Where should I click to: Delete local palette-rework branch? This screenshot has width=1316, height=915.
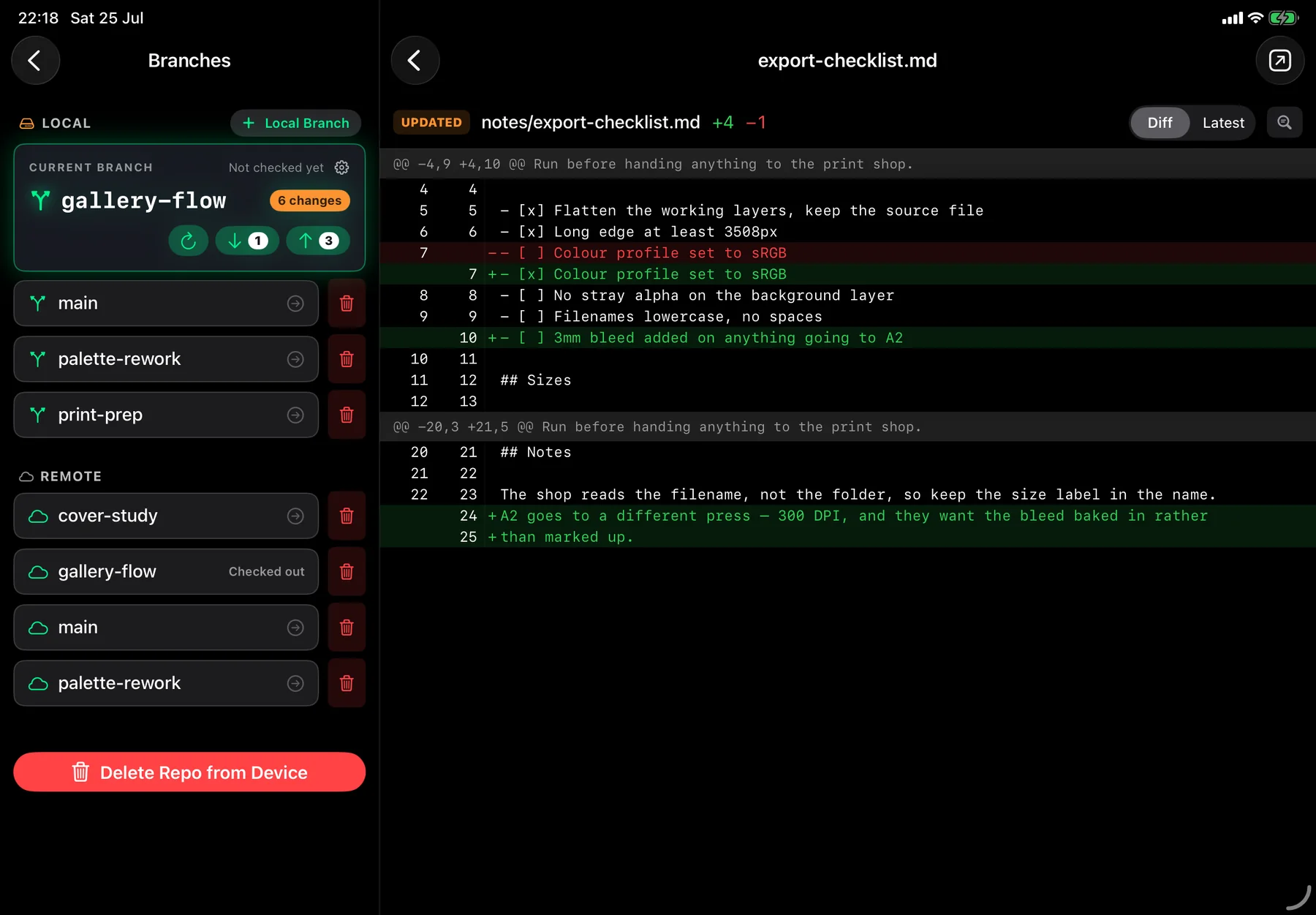(347, 359)
